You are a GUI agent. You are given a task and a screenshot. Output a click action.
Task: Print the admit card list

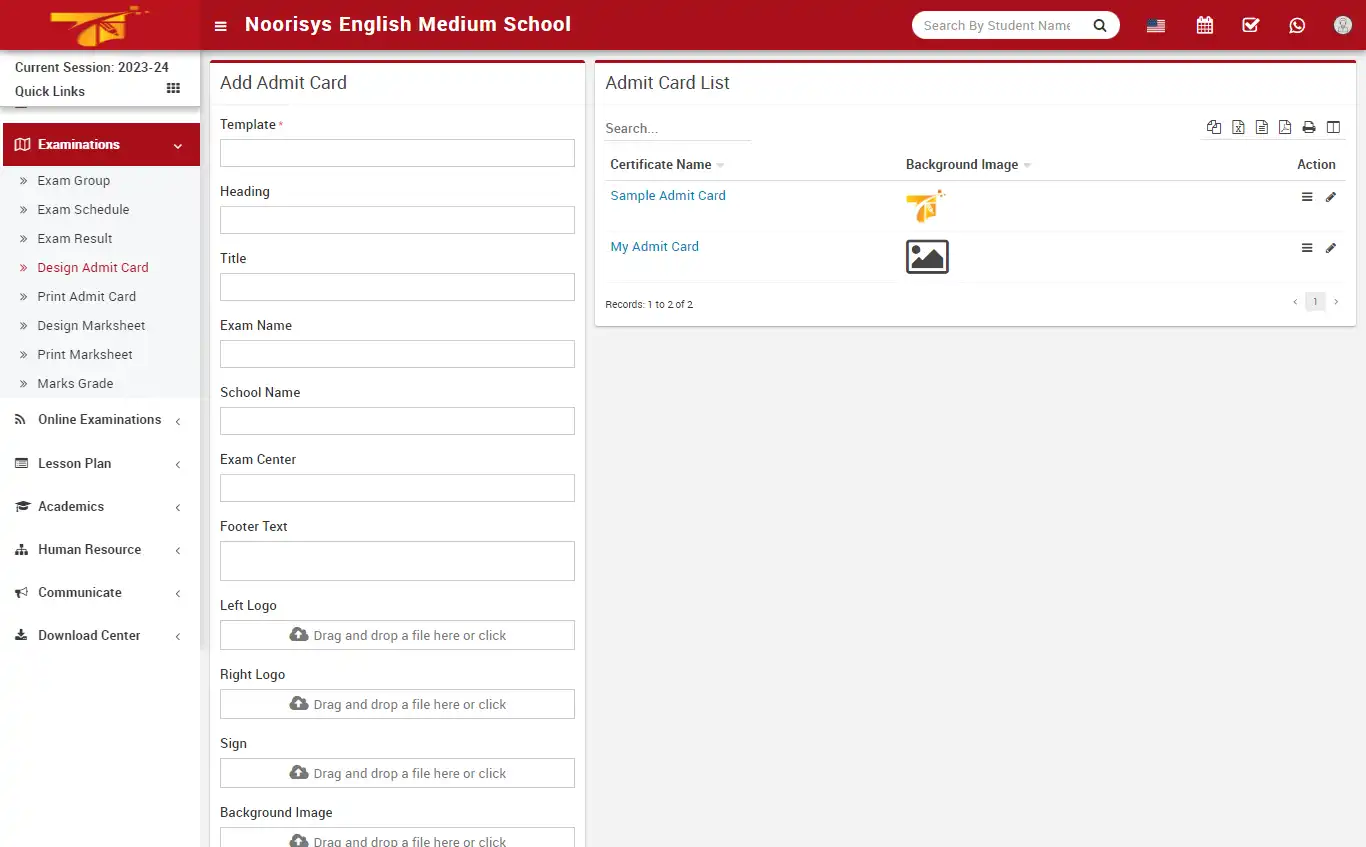[x=1309, y=127]
